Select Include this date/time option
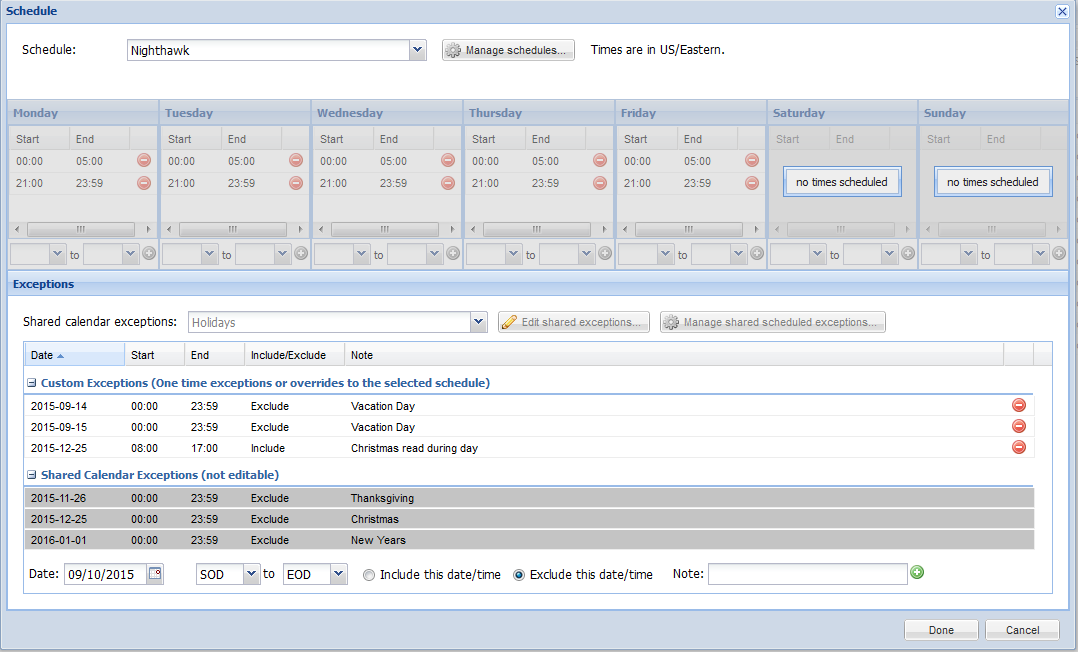This screenshot has width=1078, height=652. tap(369, 575)
